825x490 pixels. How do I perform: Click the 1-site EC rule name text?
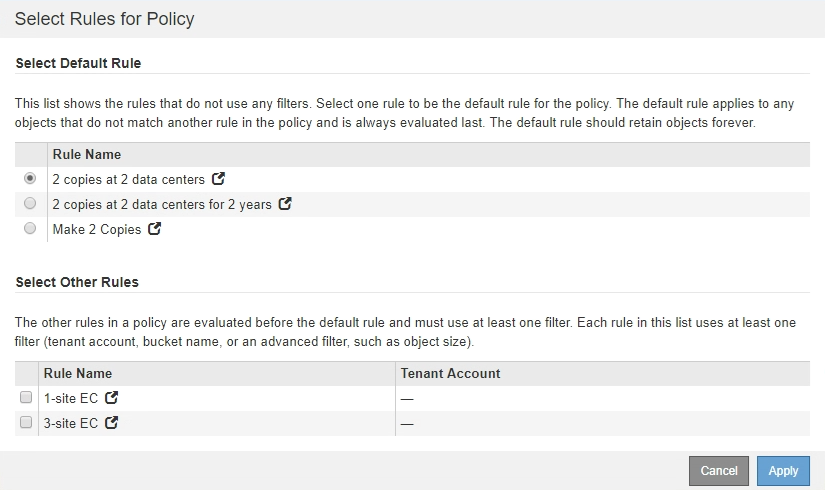click(x=71, y=398)
